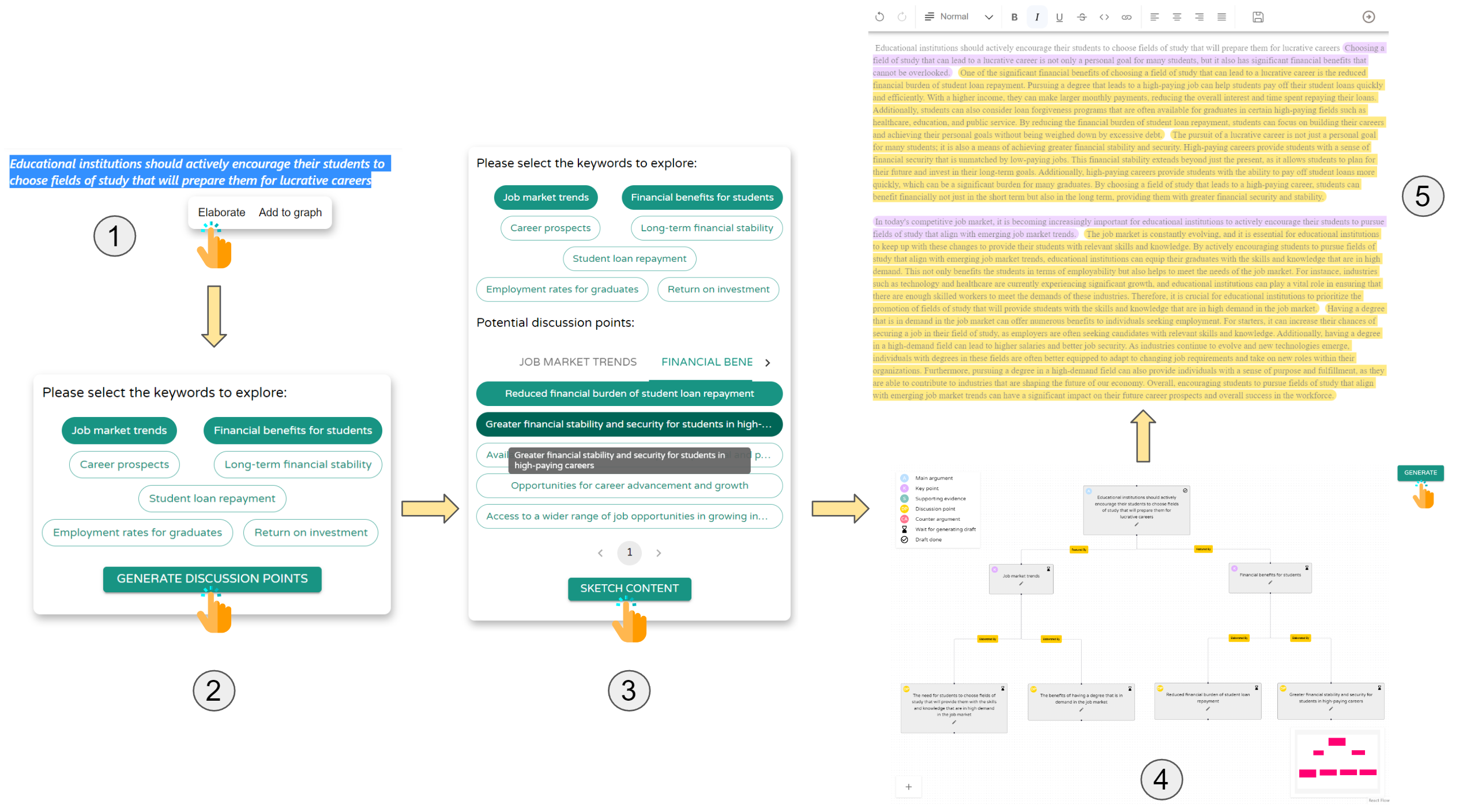Select Greater financial stability discussion point chip

point(629,424)
